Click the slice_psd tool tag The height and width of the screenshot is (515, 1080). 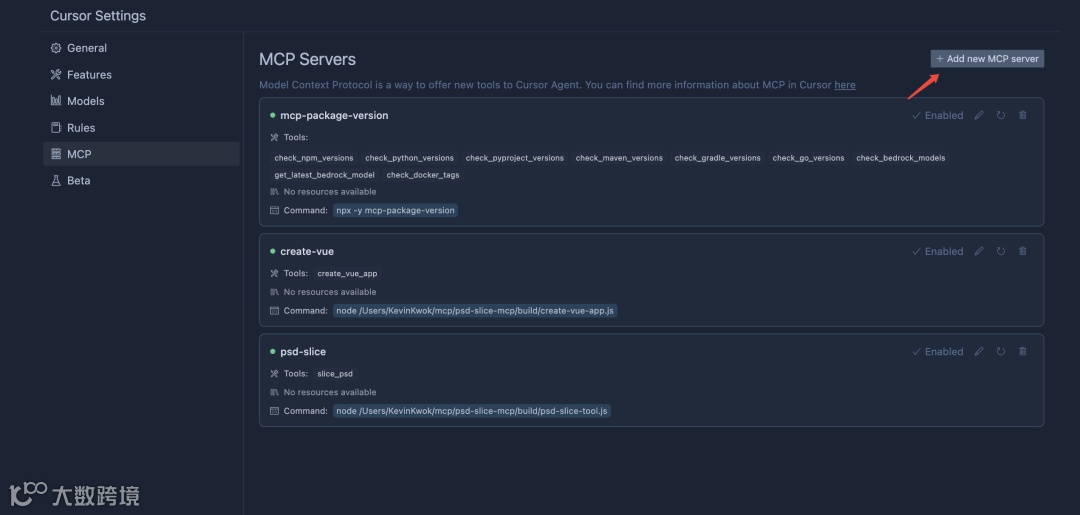(335, 374)
